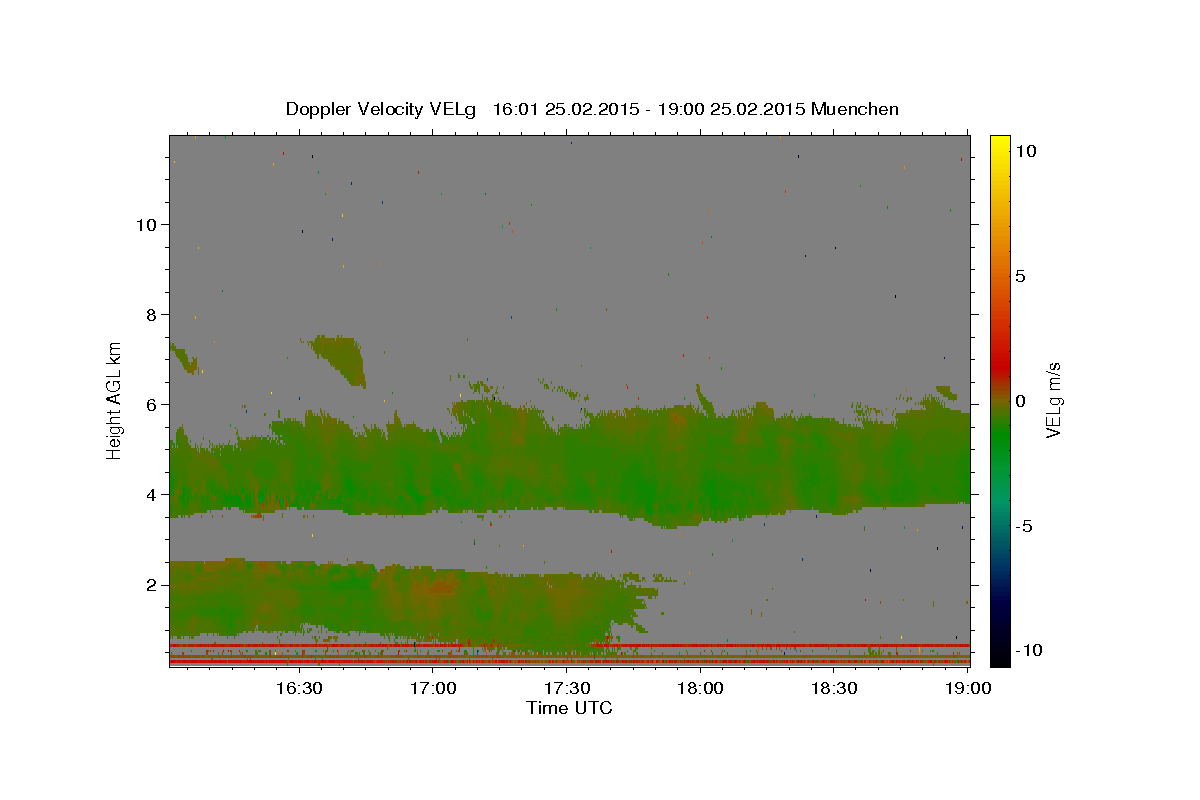The height and width of the screenshot is (800, 1200).
Task: Click the 17:30 time tick label
Action: tap(566, 688)
